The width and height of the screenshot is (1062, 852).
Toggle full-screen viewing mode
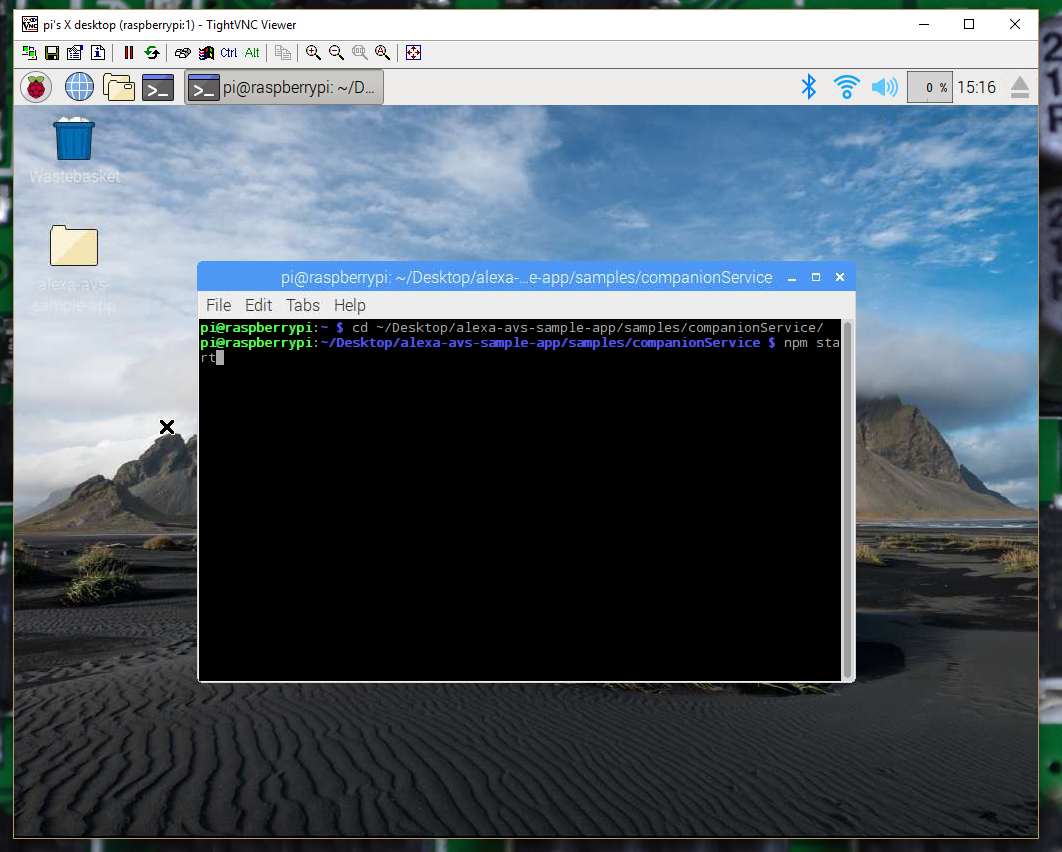[413, 52]
